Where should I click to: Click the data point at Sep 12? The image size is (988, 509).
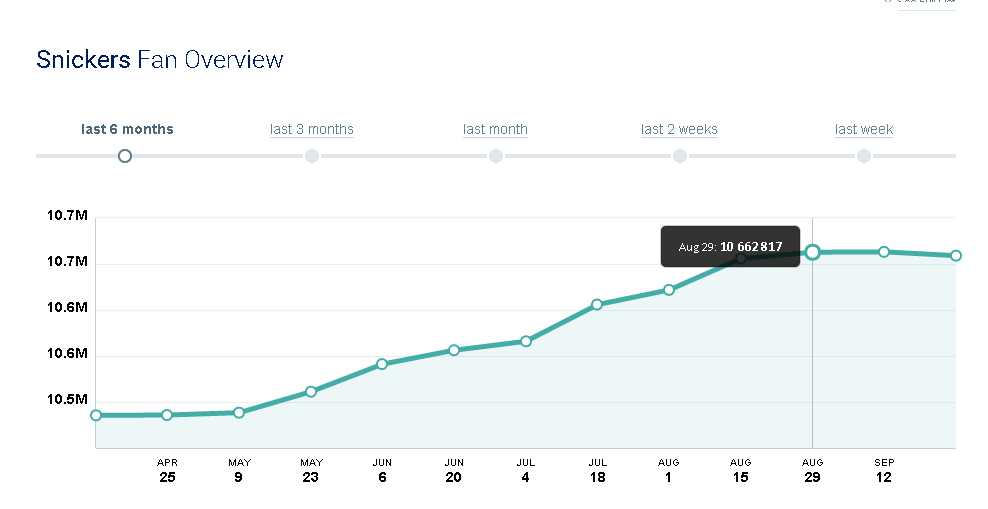(x=884, y=252)
